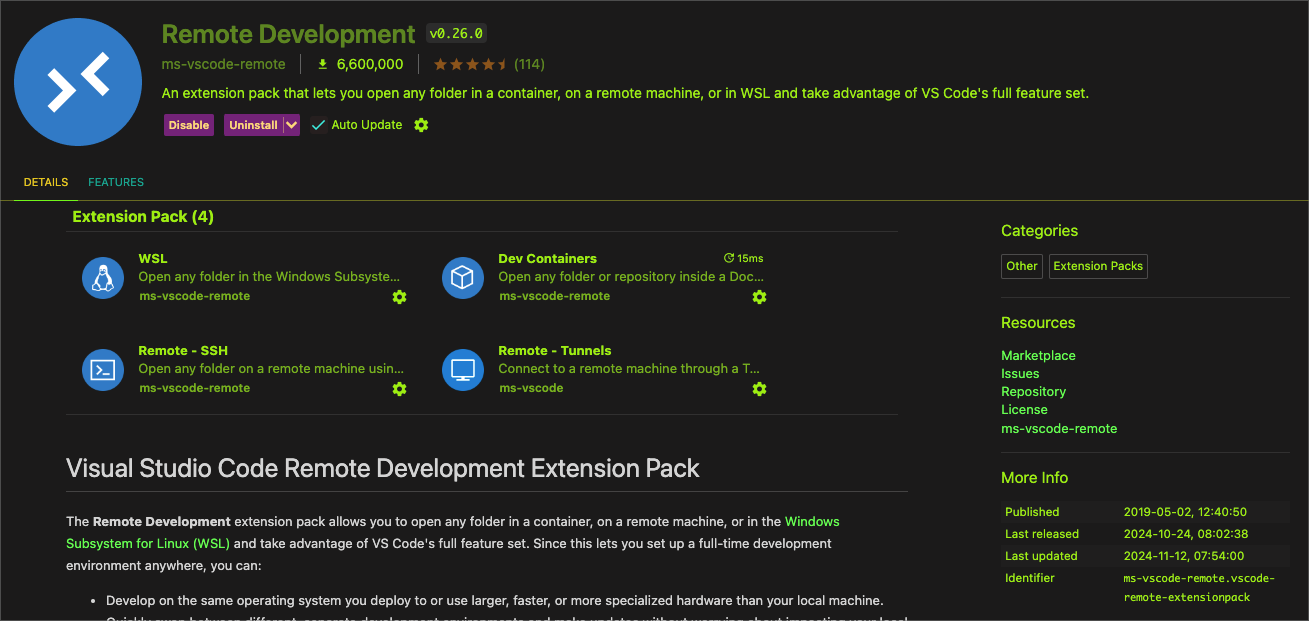Click the star rating of the extension
The width and height of the screenshot is (1309, 621).
pyautogui.click(x=470, y=64)
